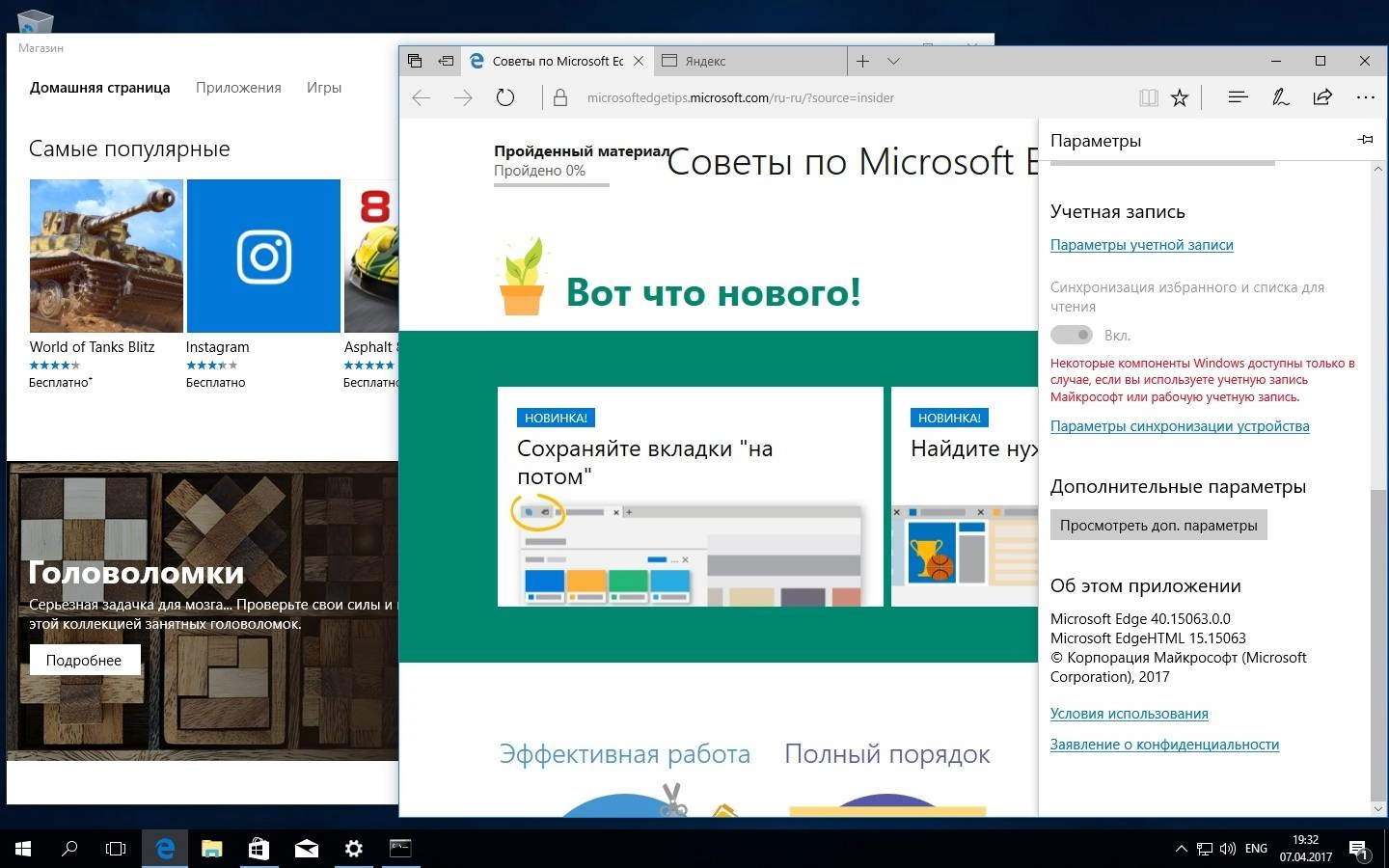Open a new tab in Edge
This screenshot has width=1389, height=868.
pos(863,61)
